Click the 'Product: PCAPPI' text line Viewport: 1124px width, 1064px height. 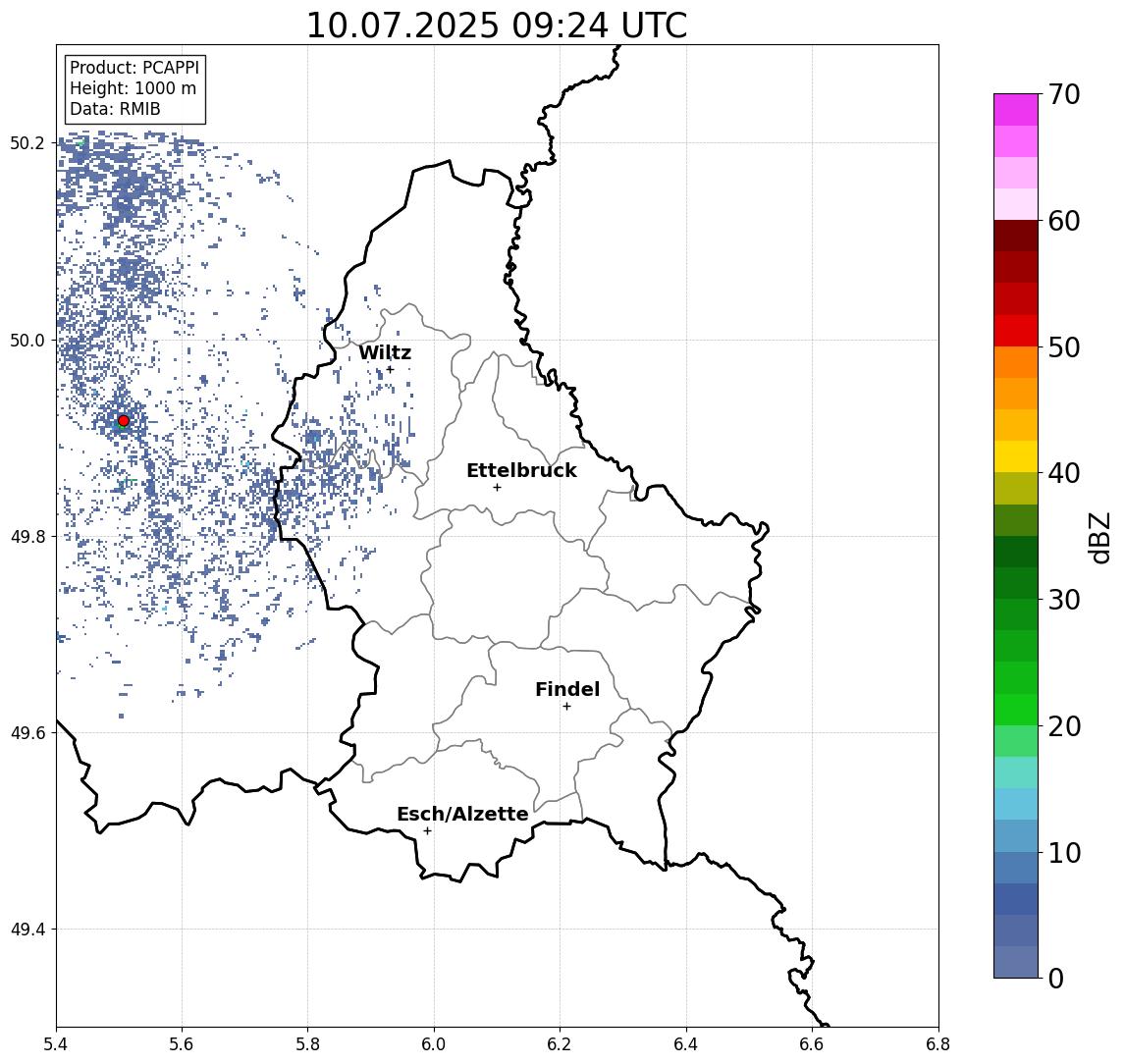tap(134, 68)
